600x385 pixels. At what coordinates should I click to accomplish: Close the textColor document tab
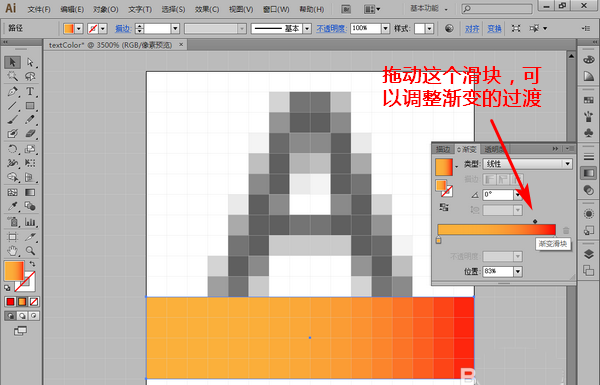tap(181, 44)
